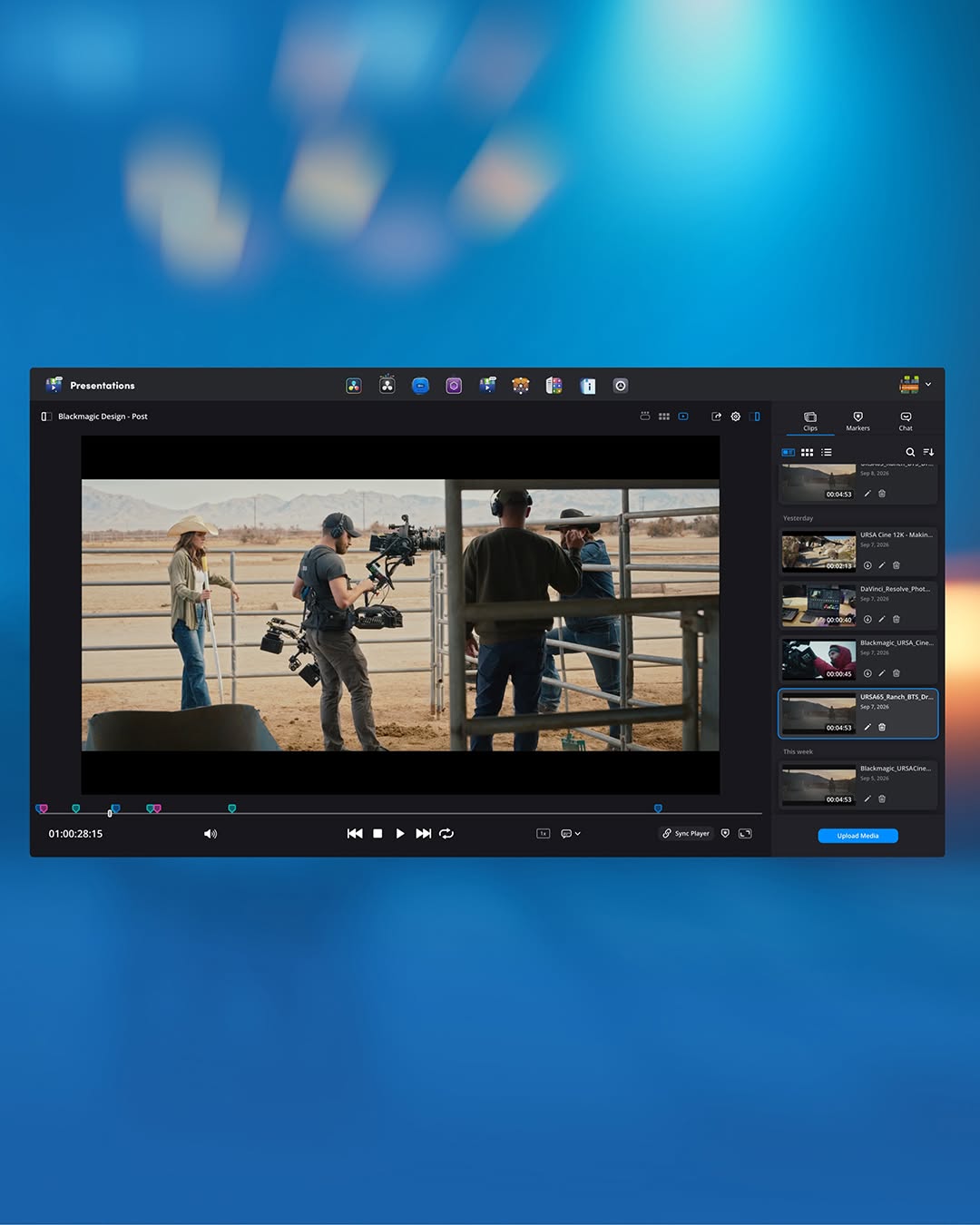980x1225 pixels.
Task: Select thumbnail grid clip view
Action: 807,452
